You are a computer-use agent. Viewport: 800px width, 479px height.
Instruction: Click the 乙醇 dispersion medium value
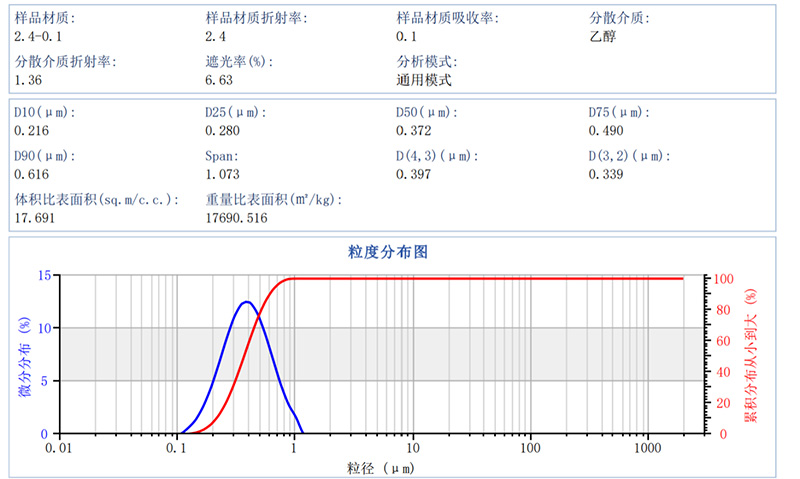pyautogui.click(x=602, y=36)
